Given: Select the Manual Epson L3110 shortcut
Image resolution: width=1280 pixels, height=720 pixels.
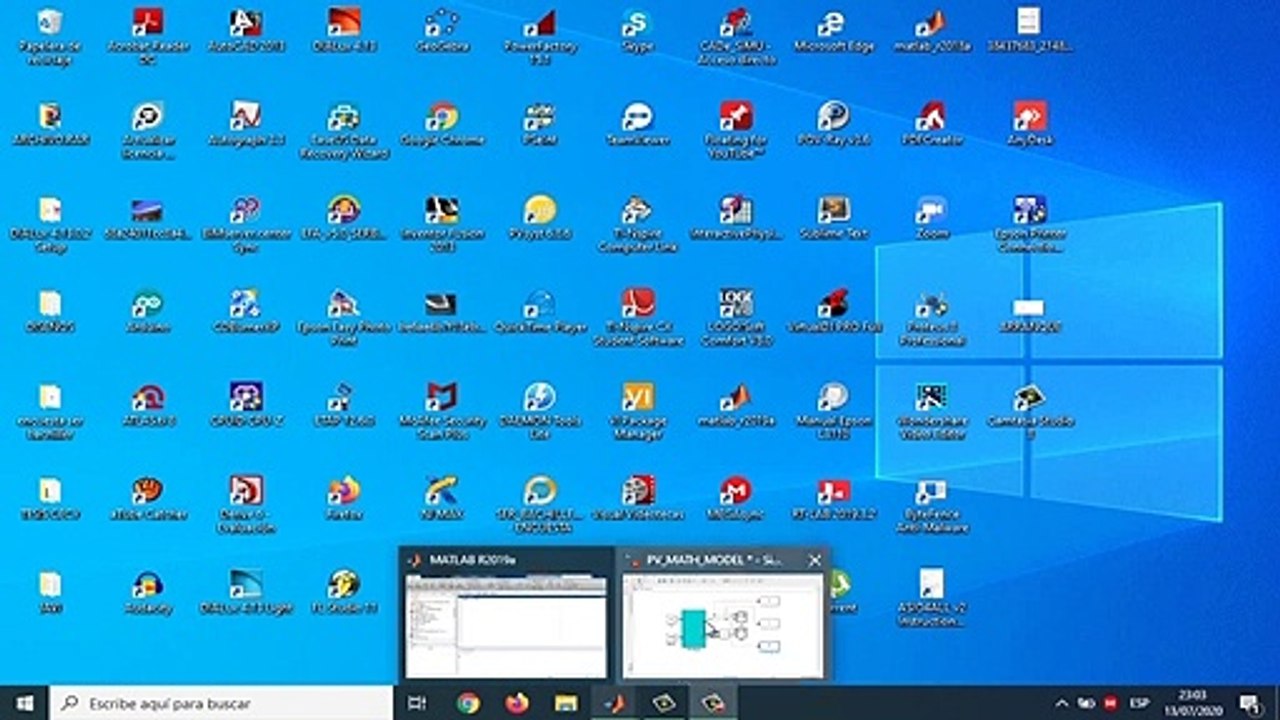Looking at the screenshot, I should [x=833, y=412].
